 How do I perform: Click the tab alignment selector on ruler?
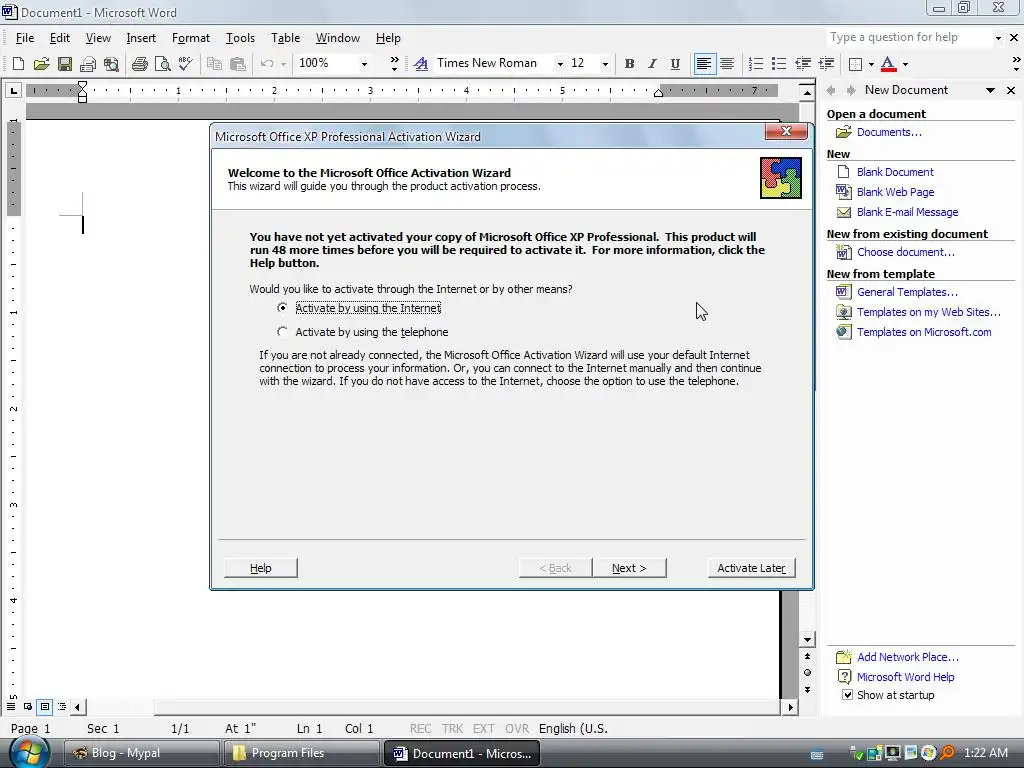(x=13, y=90)
